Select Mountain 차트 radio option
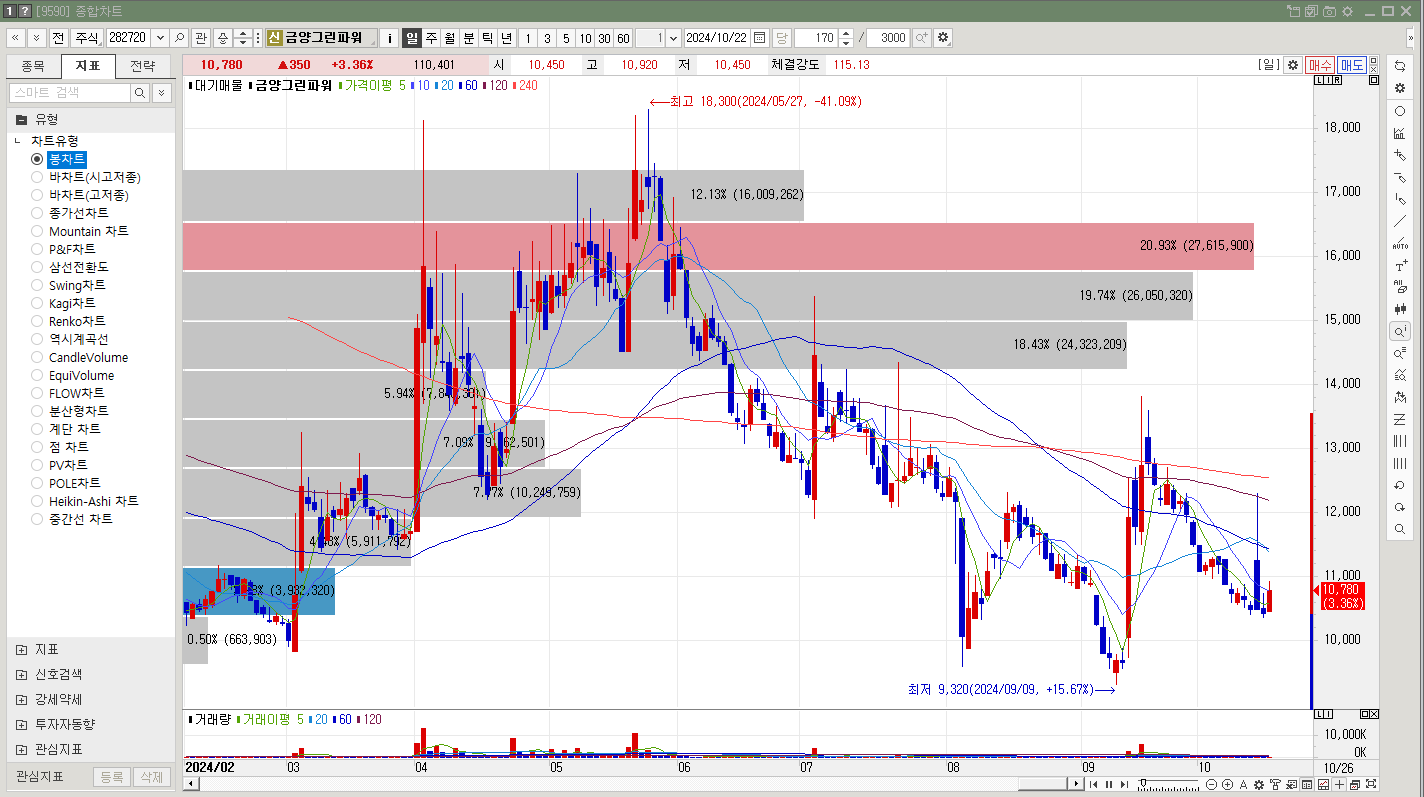The height and width of the screenshot is (797, 1424). tap(37, 231)
